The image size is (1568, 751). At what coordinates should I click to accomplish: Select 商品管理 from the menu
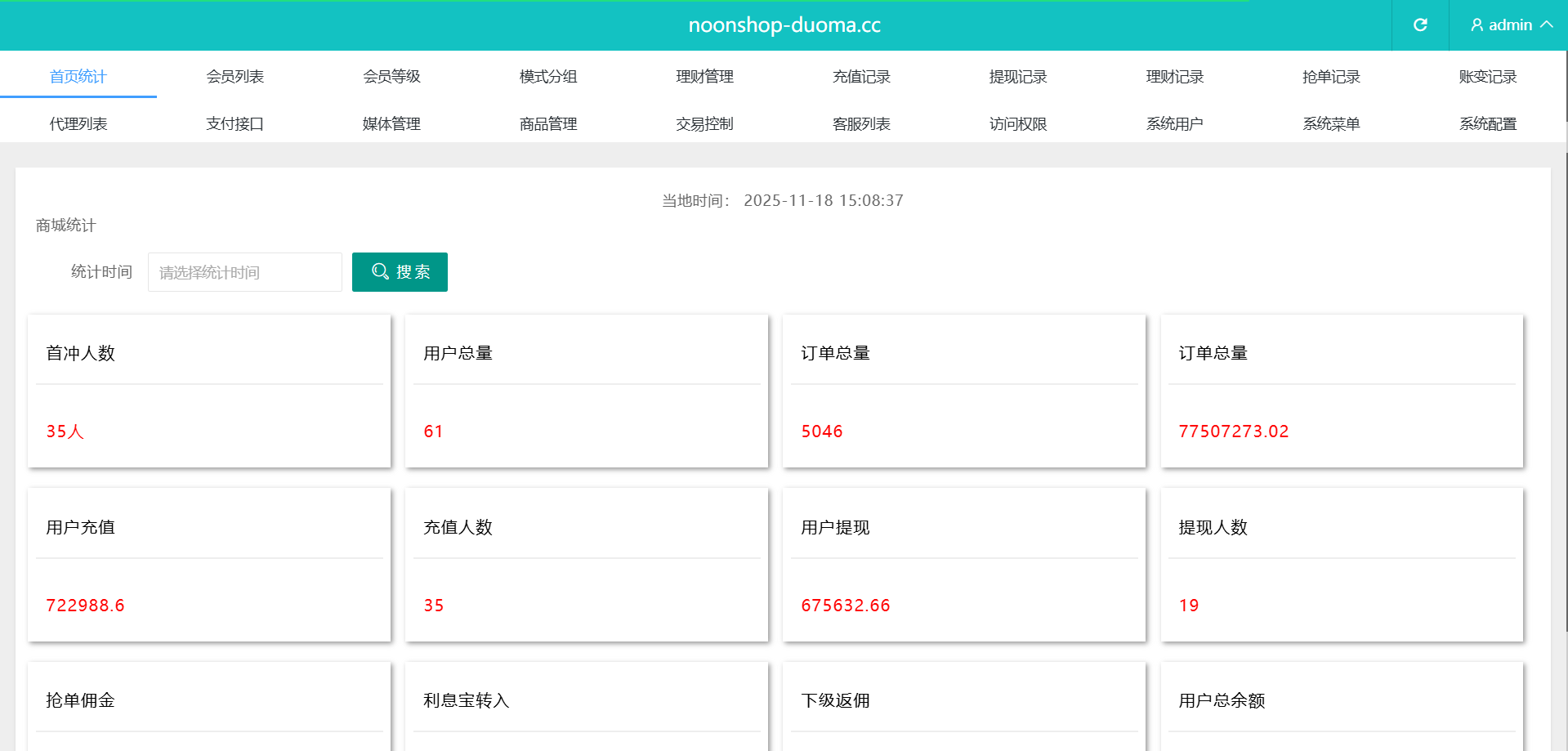coord(548,124)
